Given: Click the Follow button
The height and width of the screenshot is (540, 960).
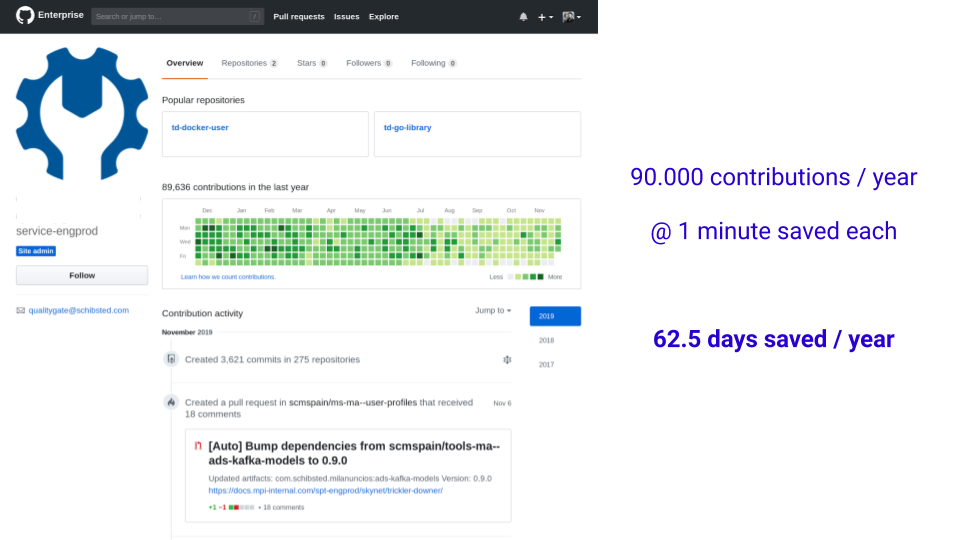Looking at the screenshot, I should tap(82, 275).
